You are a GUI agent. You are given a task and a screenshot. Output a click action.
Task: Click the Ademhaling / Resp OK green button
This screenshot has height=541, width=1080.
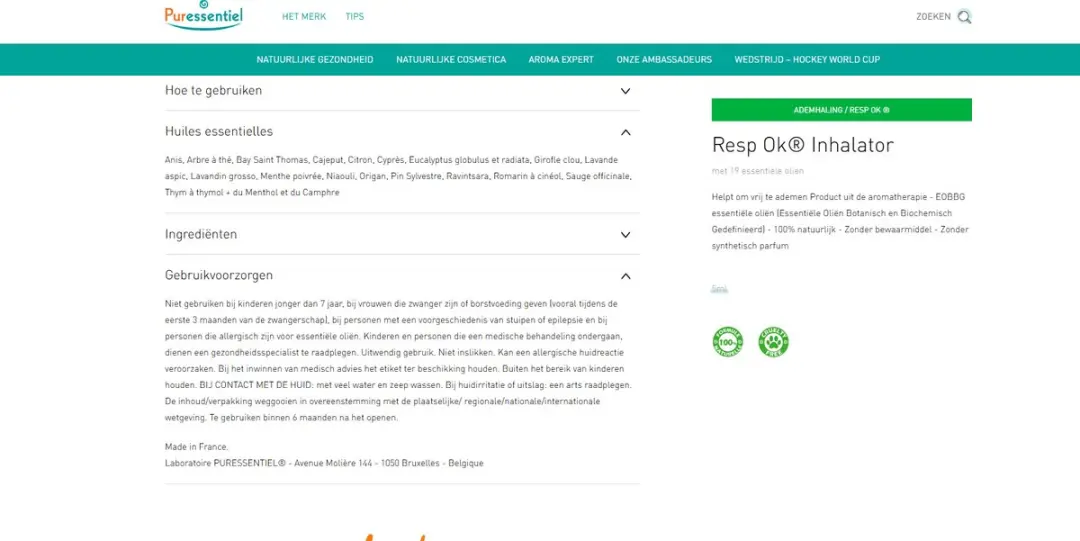click(842, 110)
